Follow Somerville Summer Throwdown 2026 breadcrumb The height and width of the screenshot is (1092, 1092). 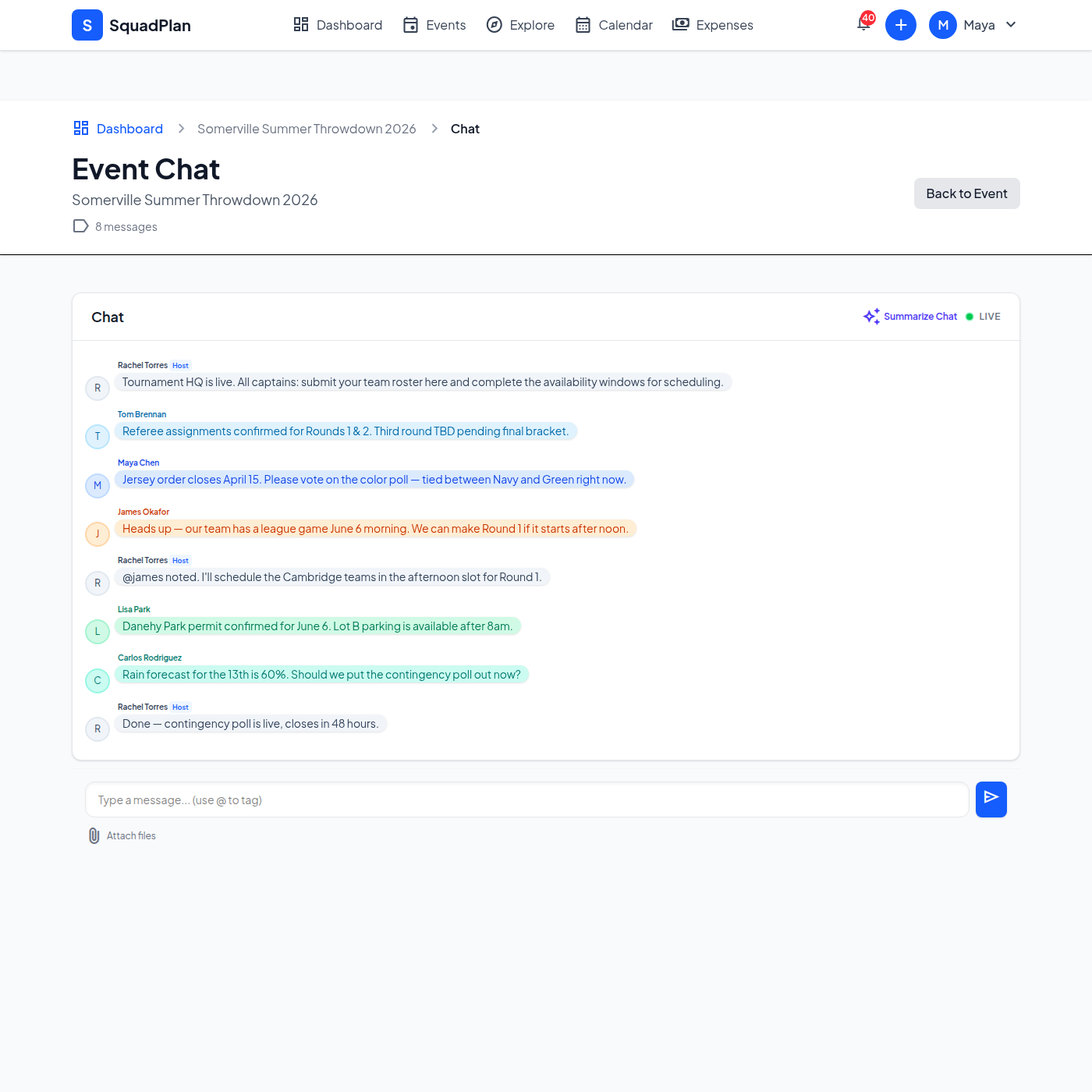307,129
